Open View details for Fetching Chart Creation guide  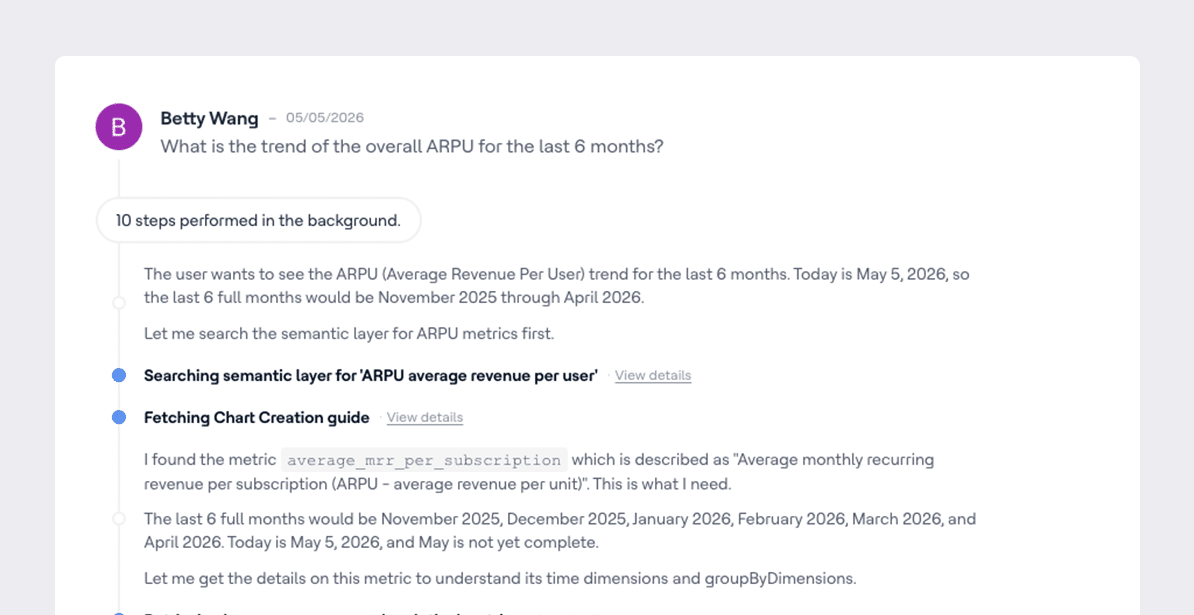coord(424,417)
